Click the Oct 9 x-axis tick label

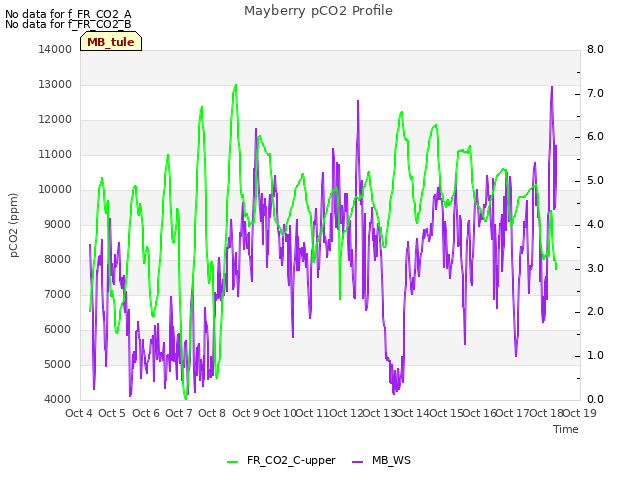click(x=246, y=413)
